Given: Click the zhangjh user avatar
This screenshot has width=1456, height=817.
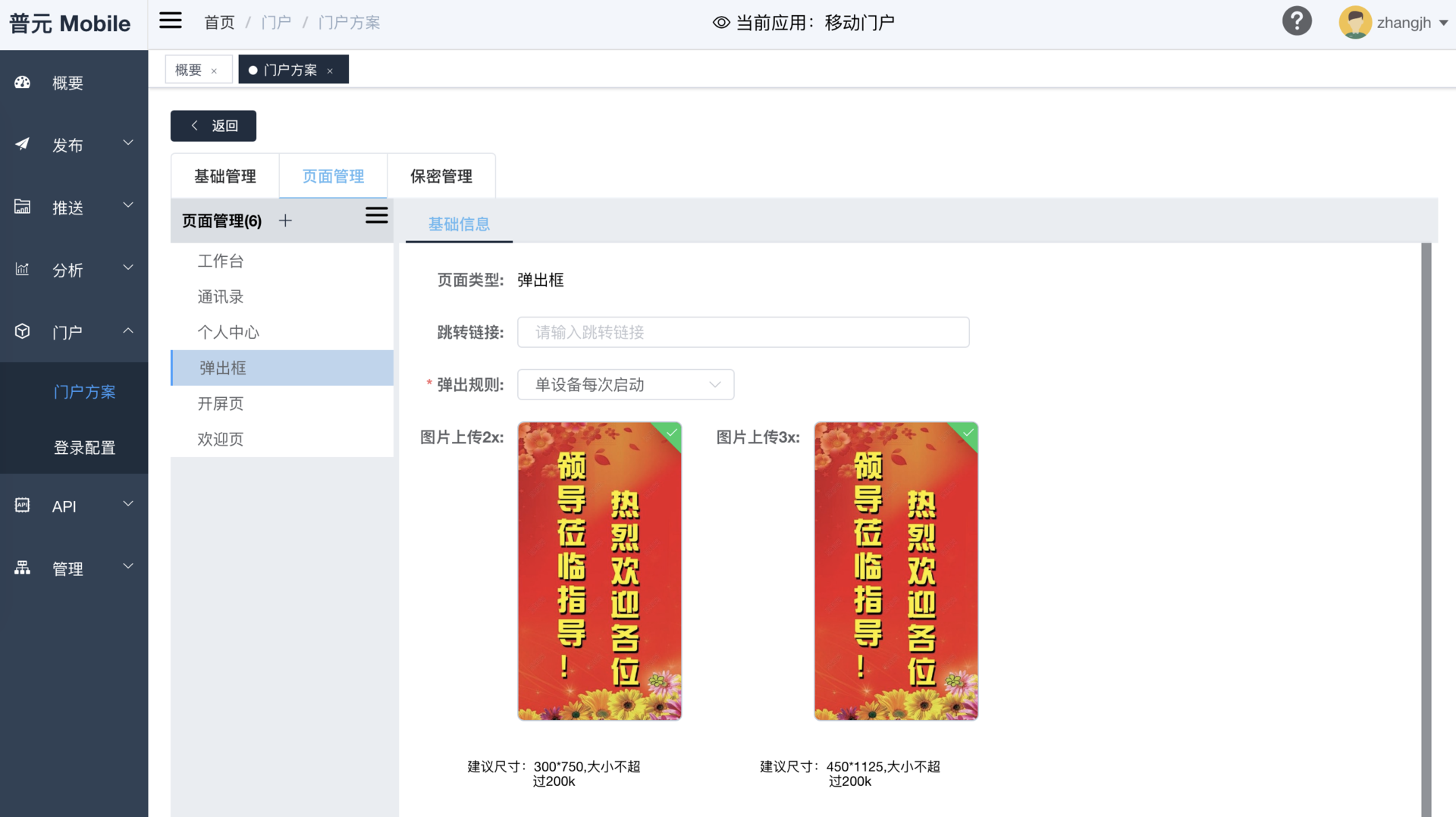Looking at the screenshot, I should (x=1354, y=22).
